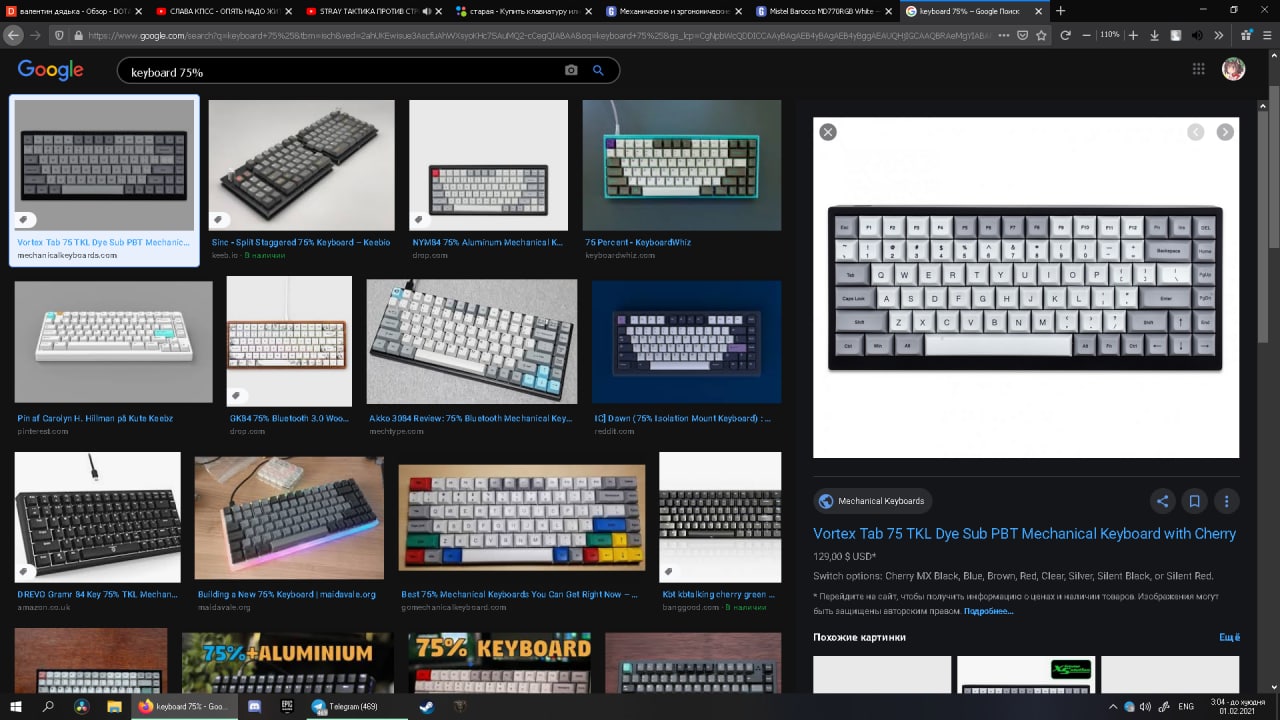Share the image with the share icon
The height and width of the screenshot is (720, 1280).
click(x=1162, y=501)
